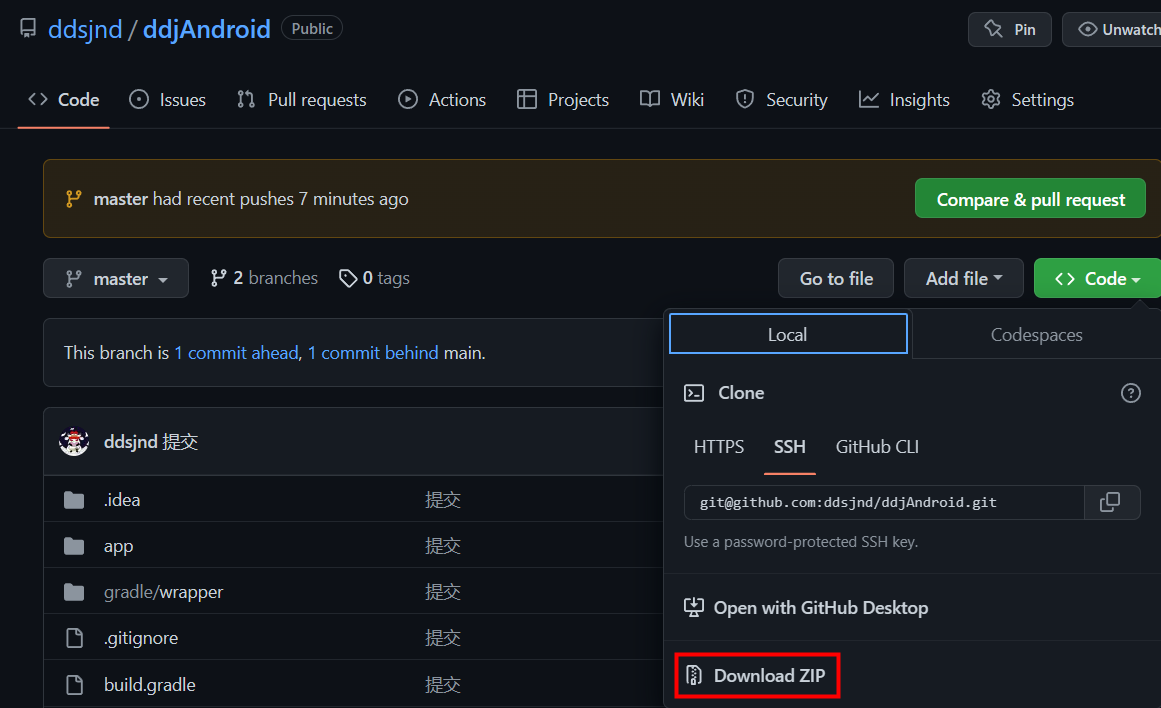Click commit message 提交 in .gitignore row

point(443,638)
